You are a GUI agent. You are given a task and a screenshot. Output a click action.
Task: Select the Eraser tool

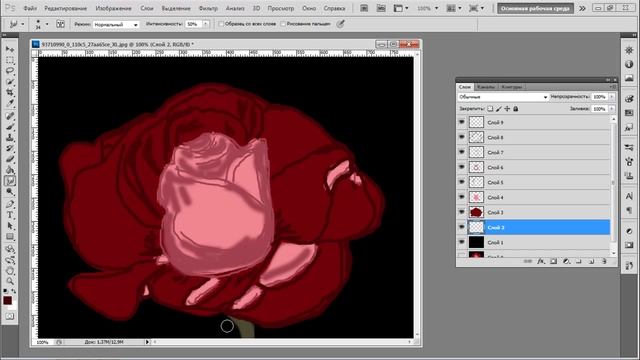click(x=10, y=159)
